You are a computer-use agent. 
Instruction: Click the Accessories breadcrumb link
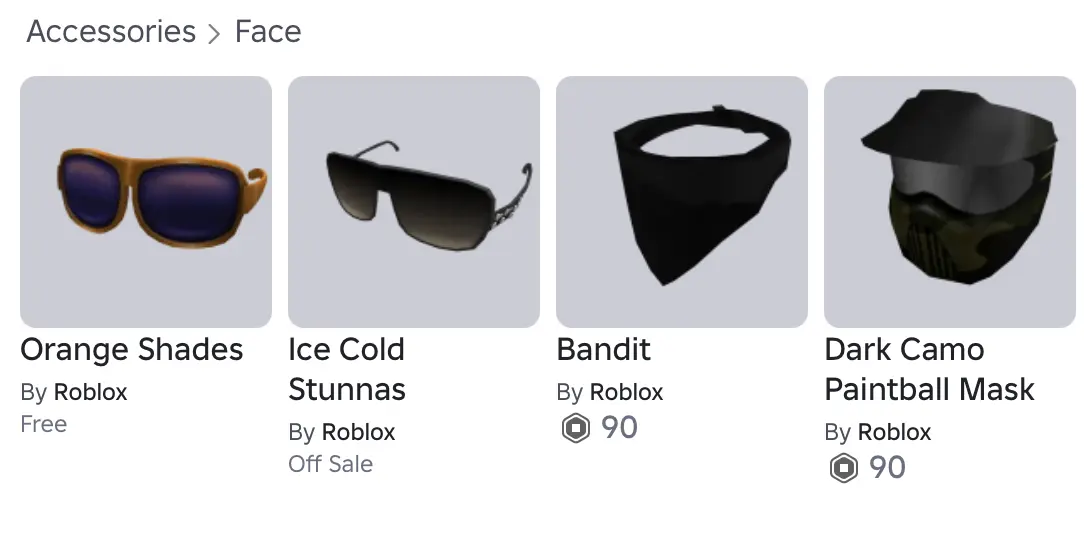pyautogui.click(x=111, y=32)
